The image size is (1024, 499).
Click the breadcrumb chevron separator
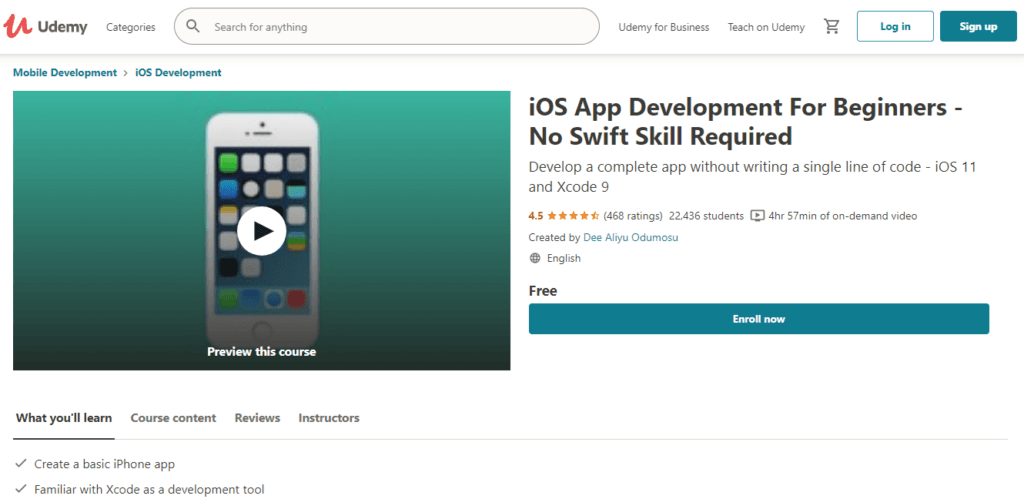coord(126,73)
